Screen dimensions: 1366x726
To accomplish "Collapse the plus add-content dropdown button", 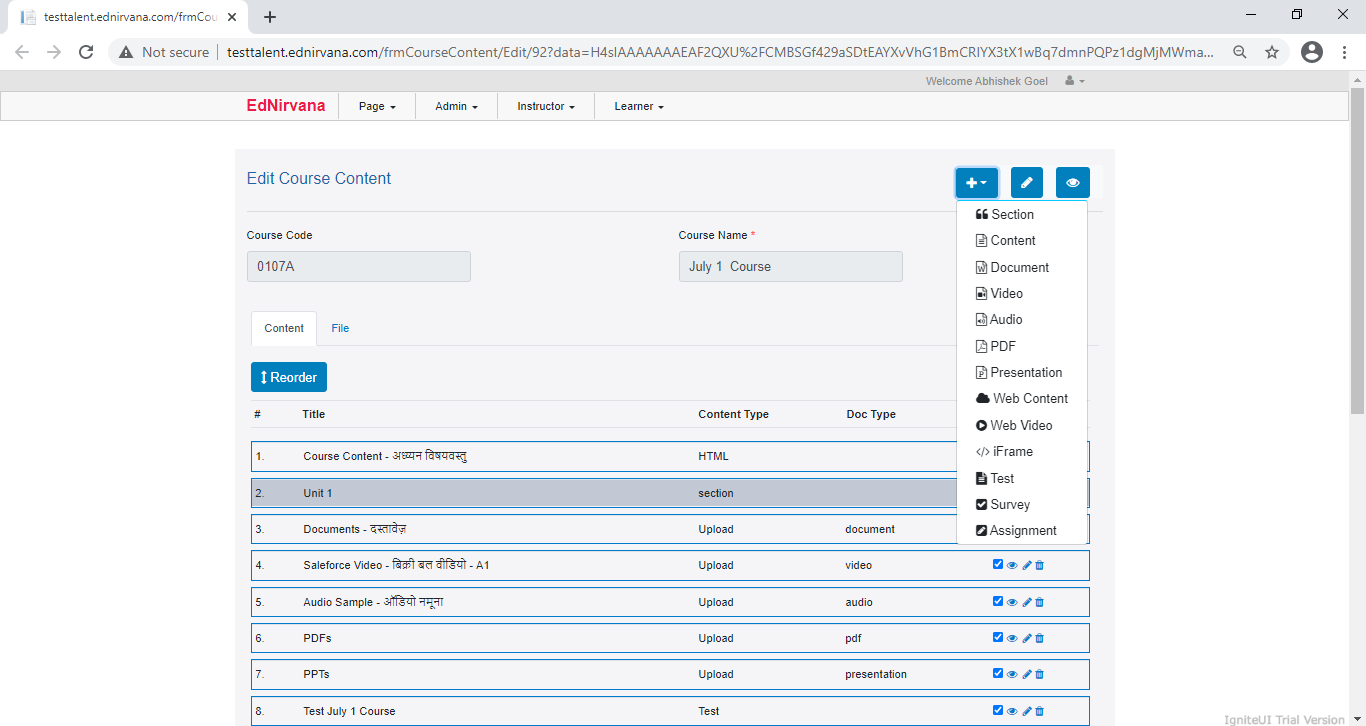I will (976, 183).
